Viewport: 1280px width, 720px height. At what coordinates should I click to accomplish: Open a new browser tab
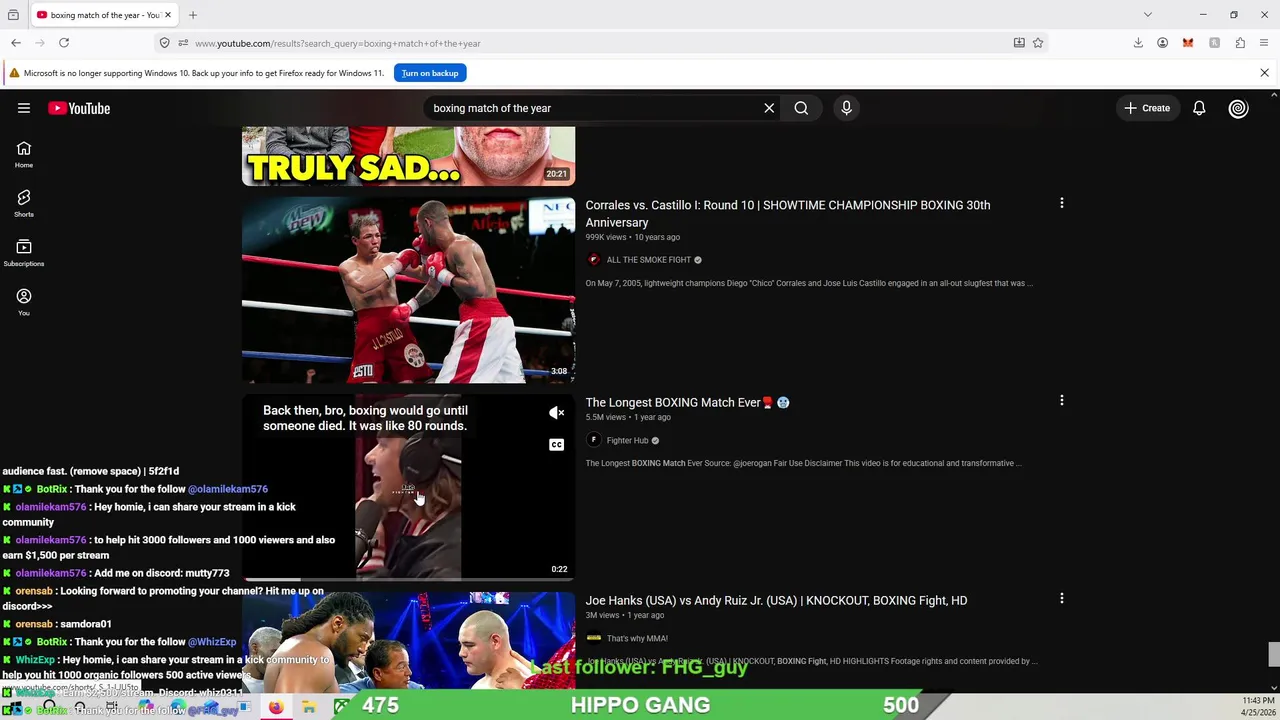pyautogui.click(x=193, y=15)
